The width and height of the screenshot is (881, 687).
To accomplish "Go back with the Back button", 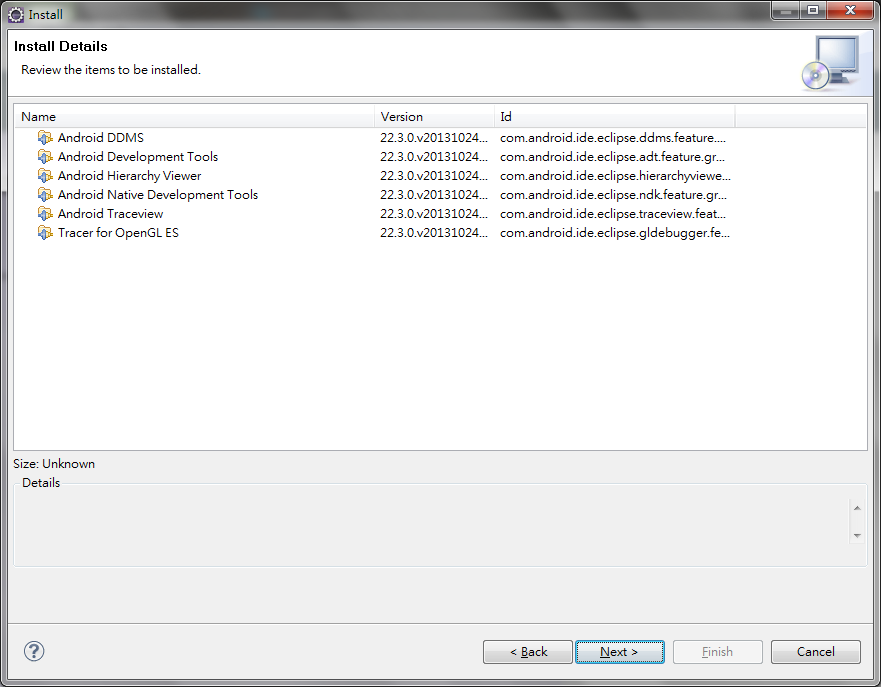I will (x=528, y=652).
